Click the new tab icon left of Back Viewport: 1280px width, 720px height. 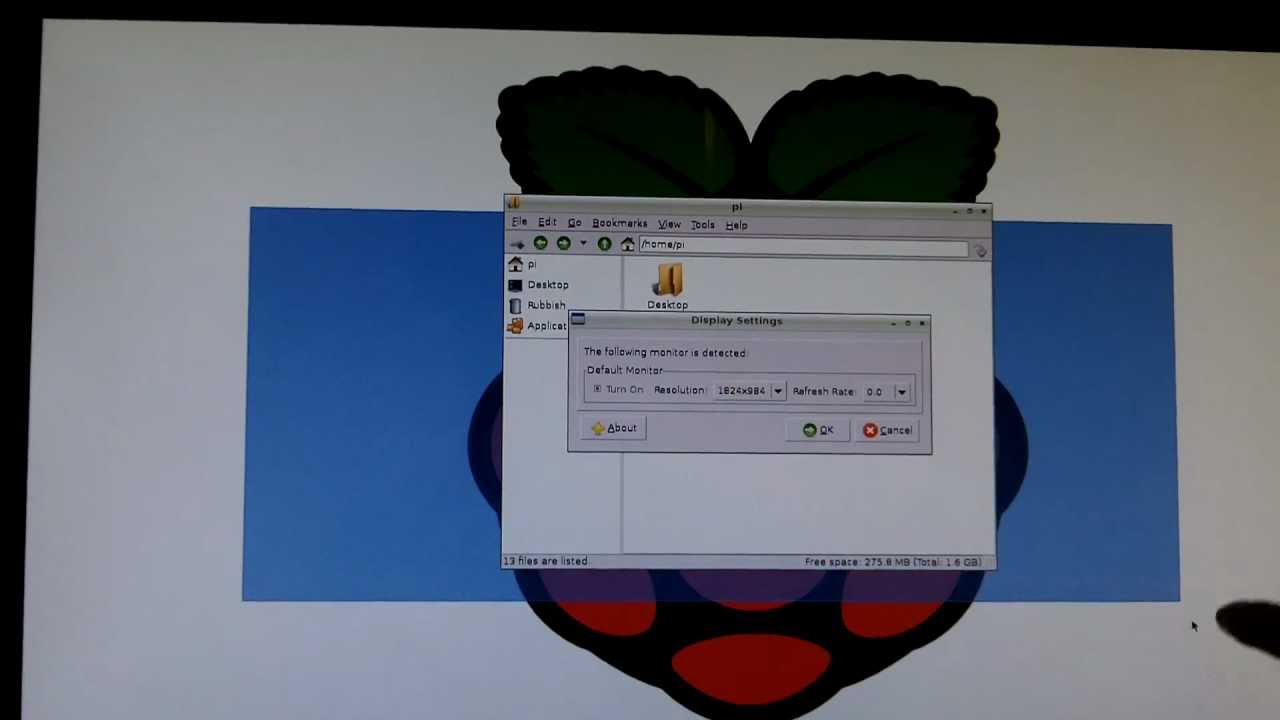click(x=517, y=243)
